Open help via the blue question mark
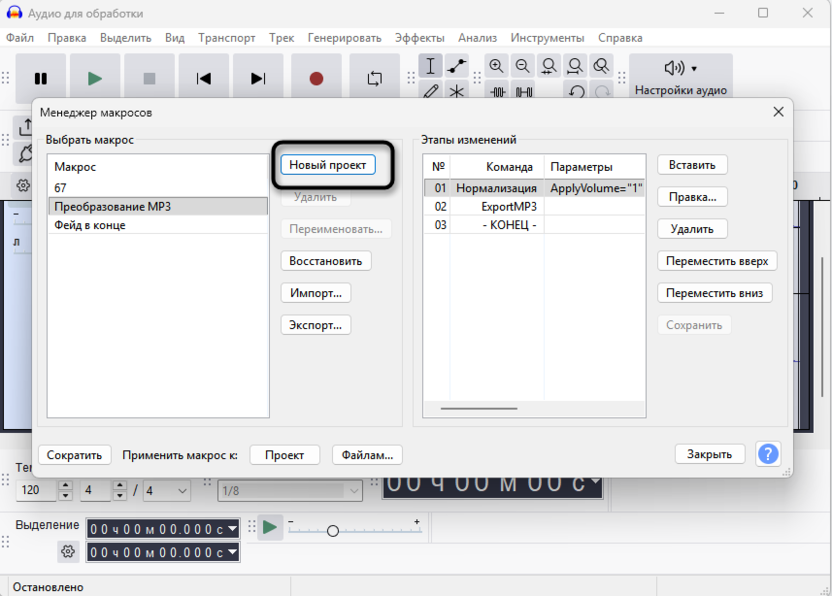832x596 pixels. click(x=768, y=454)
